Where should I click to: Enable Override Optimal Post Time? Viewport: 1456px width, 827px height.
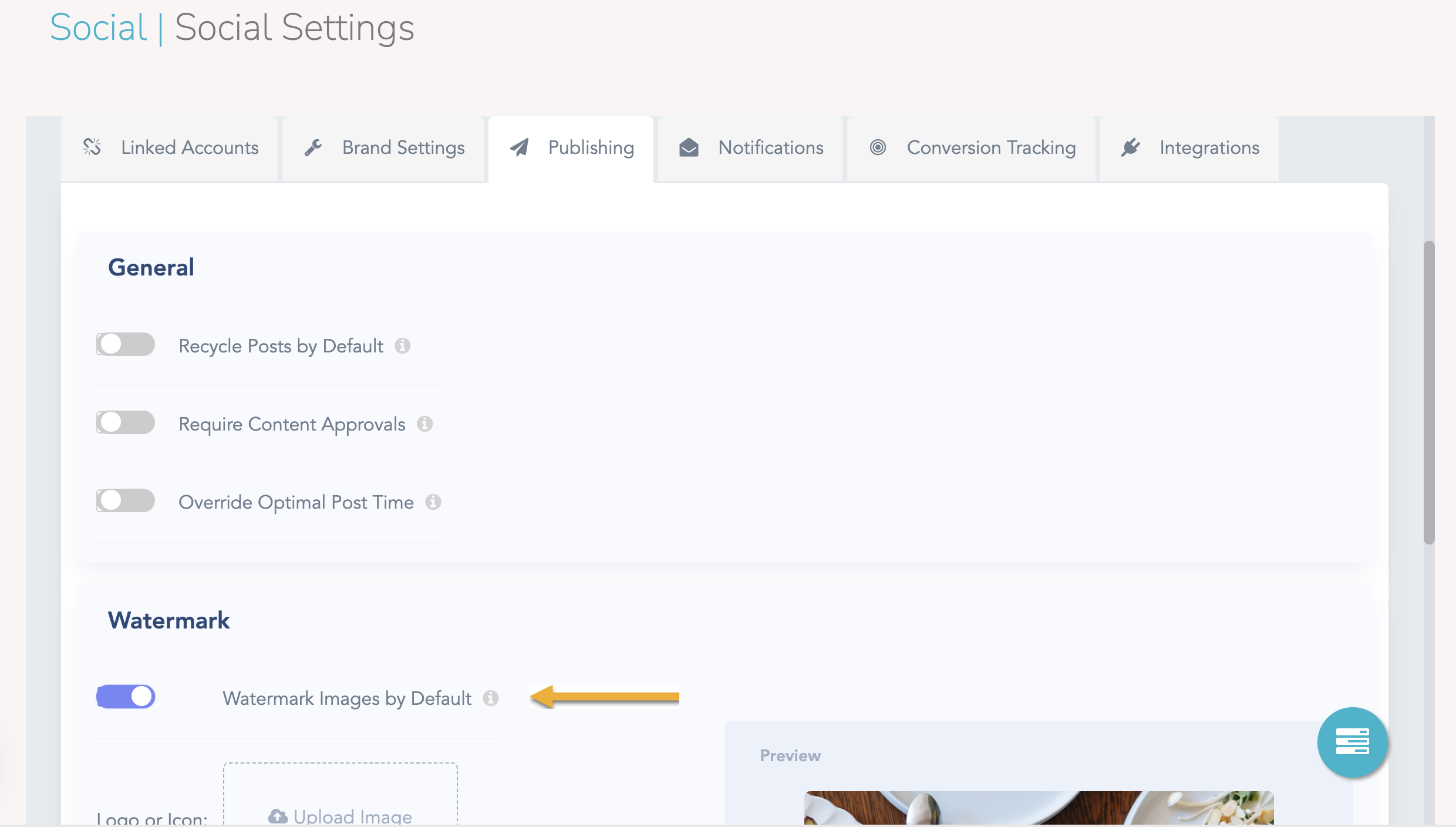coord(125,501)
